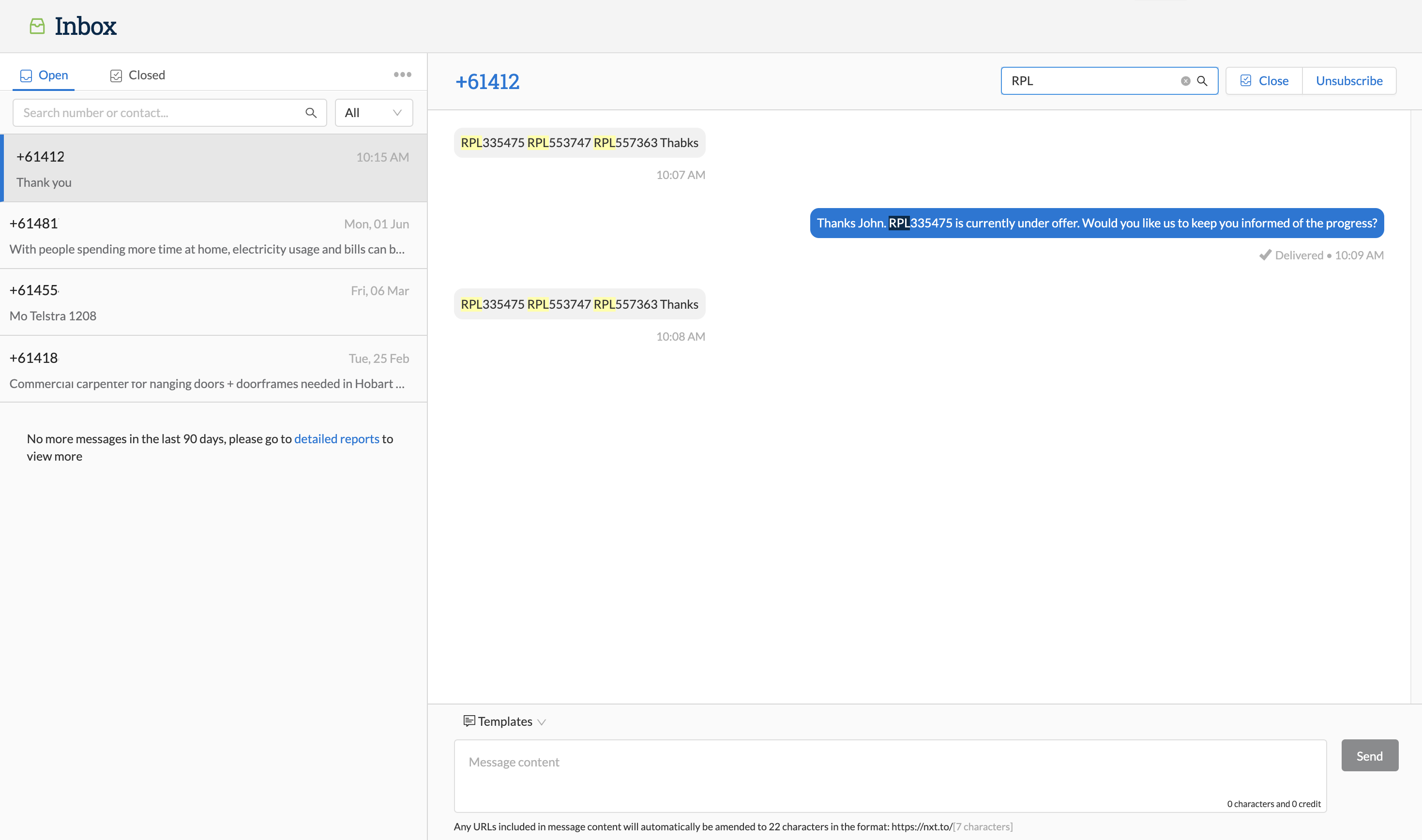Click the contact search magnifier icon
The height and width of the screenshot is (840, 1422).
(x=311, y=113)
